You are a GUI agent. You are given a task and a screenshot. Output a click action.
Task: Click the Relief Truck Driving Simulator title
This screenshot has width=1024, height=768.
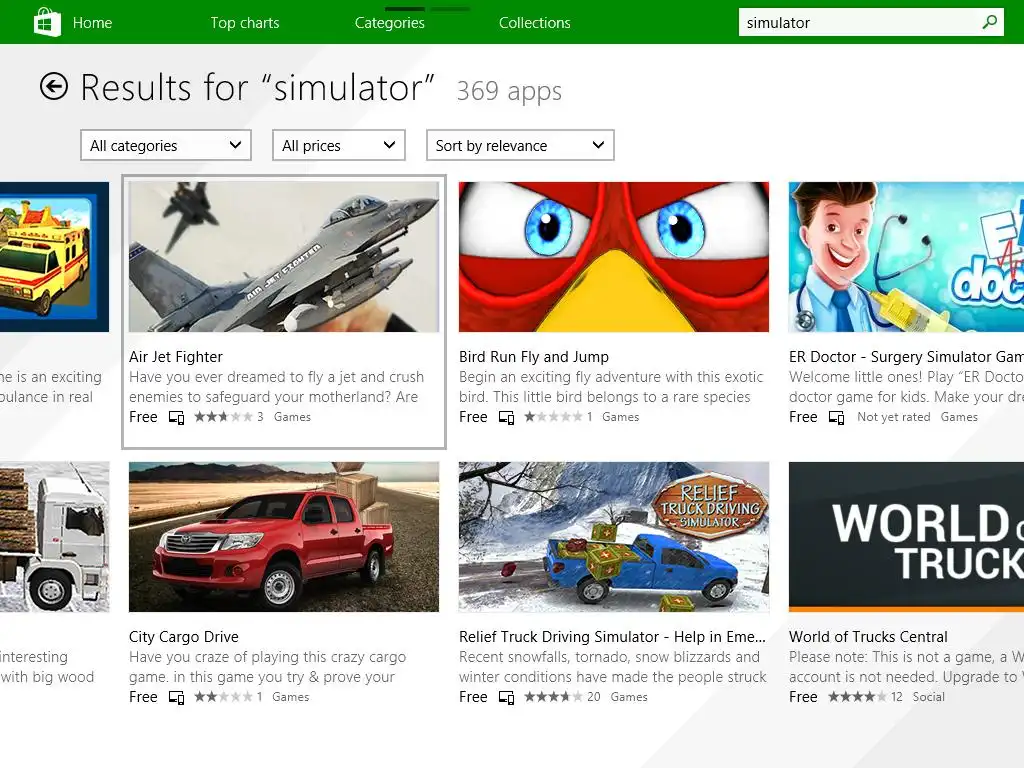point(612,637)
